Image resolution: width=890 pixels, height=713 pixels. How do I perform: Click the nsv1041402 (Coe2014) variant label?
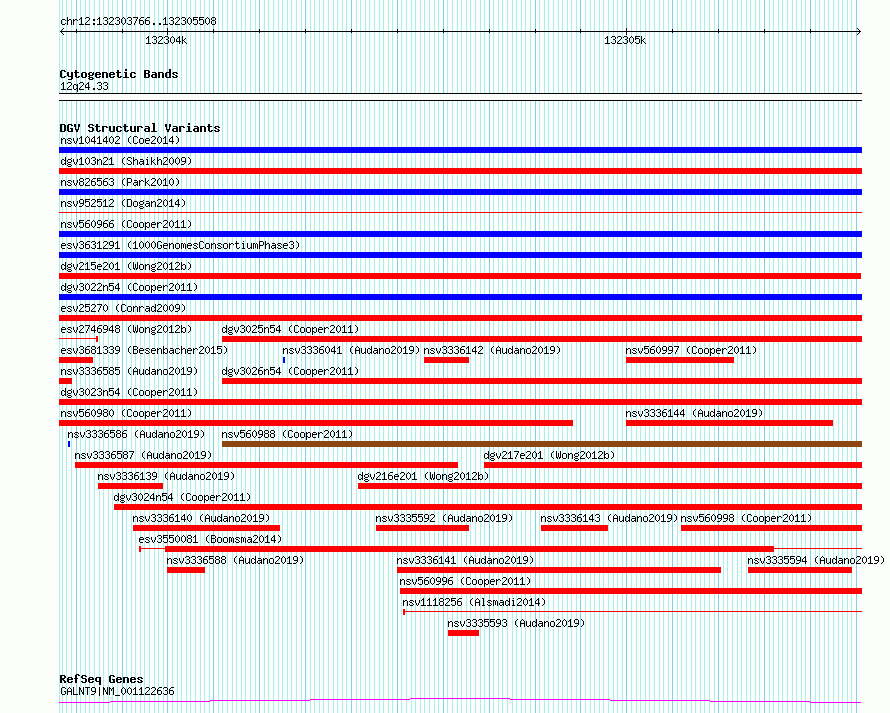click(x=120, y=140)
